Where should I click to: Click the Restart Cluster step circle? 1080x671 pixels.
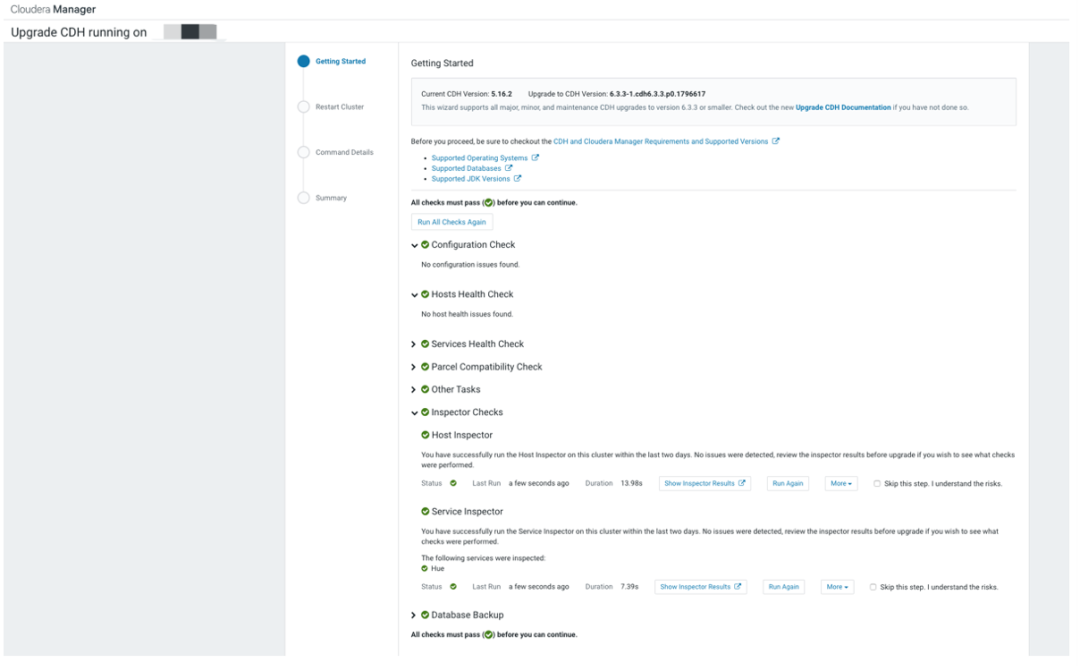[x=303, y=107]
